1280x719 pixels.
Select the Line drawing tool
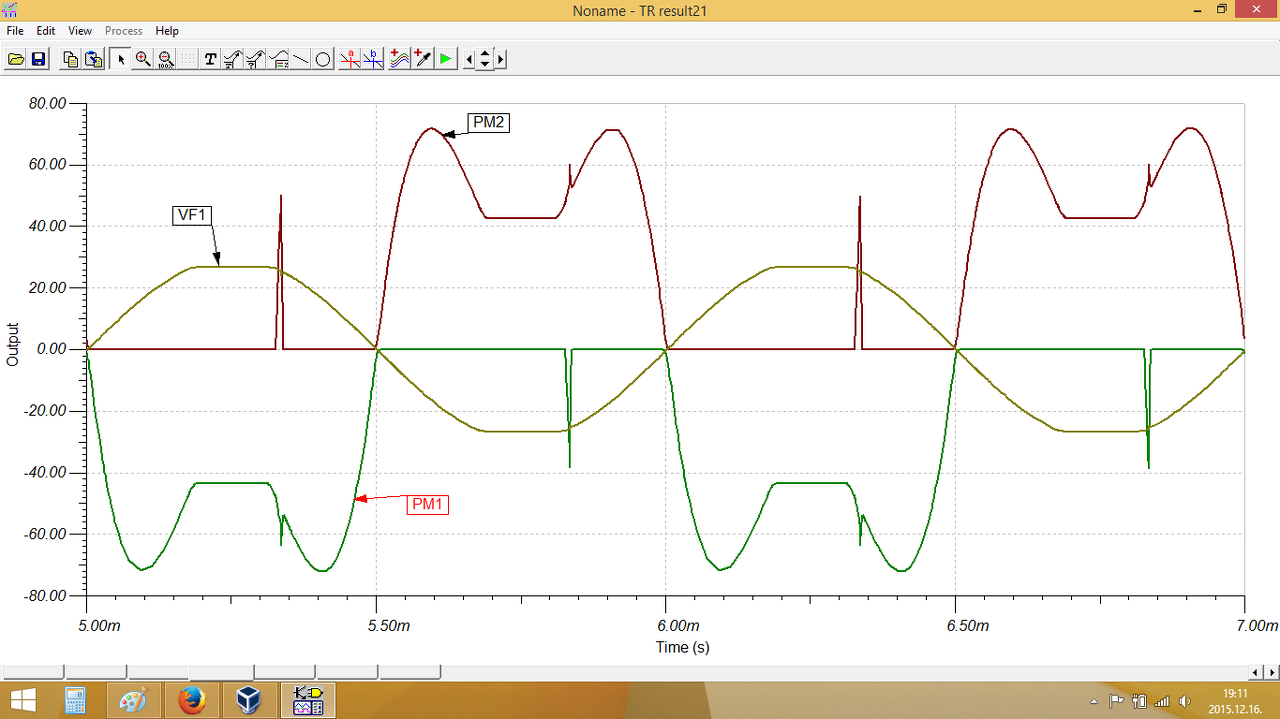pos(301,59)
